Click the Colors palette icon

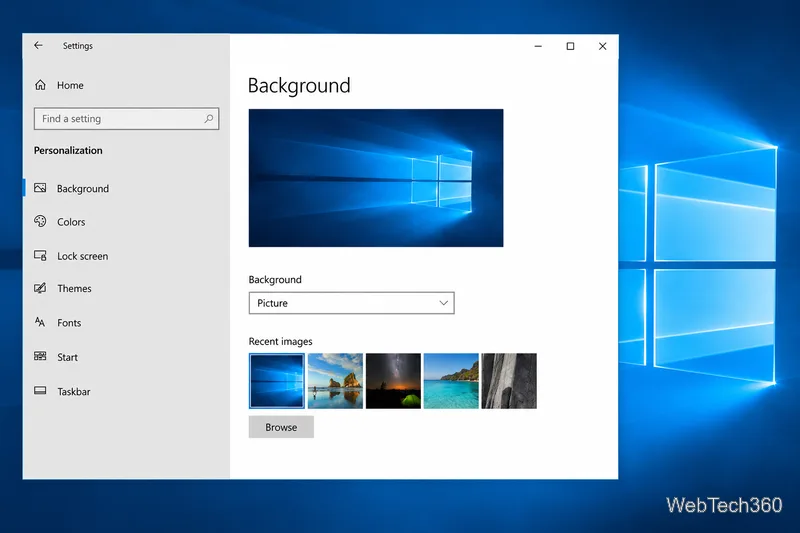[x=40, y=221]
